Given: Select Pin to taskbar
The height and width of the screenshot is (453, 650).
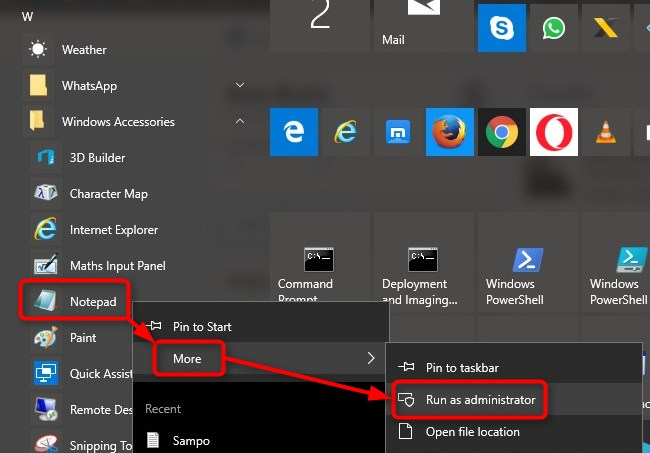Looking at the screenshot, I should (514, 368).
